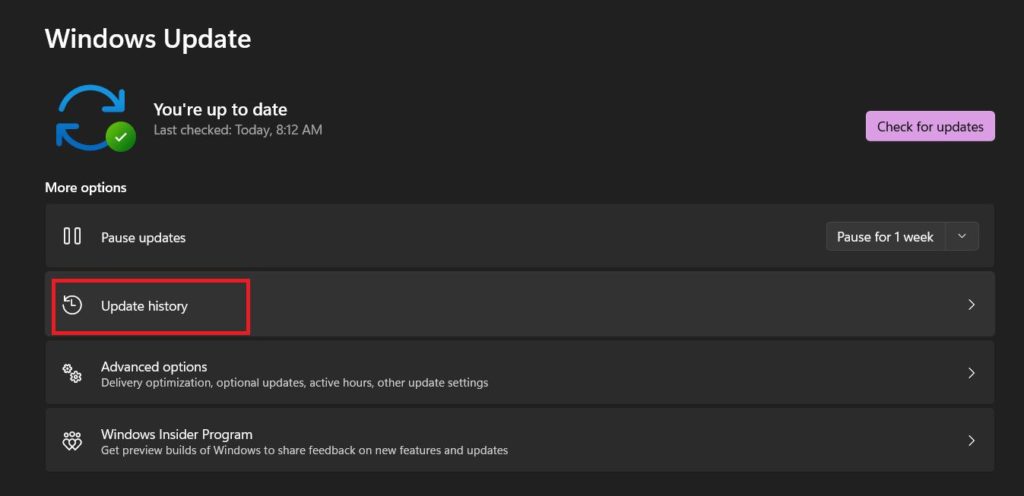Click the pause icon beside Pause updates
Screen dimensions: 1024x496
(x=72, y=237)
